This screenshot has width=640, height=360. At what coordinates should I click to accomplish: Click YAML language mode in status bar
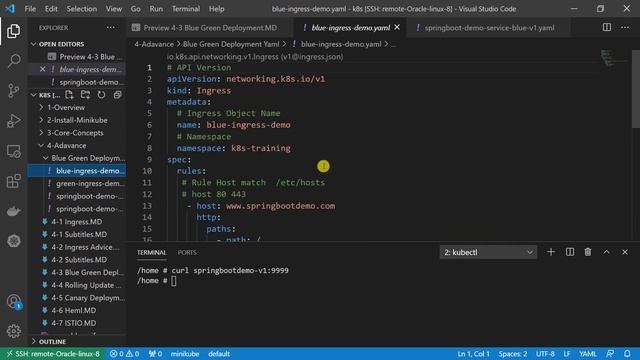coord(588,354)
